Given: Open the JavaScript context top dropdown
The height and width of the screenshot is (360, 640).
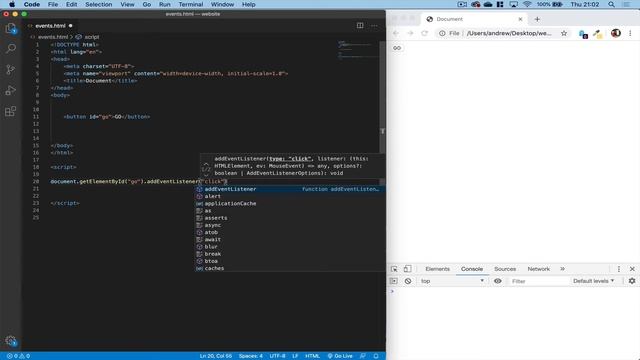Looking at the screenshot, I should click(452, 281).
